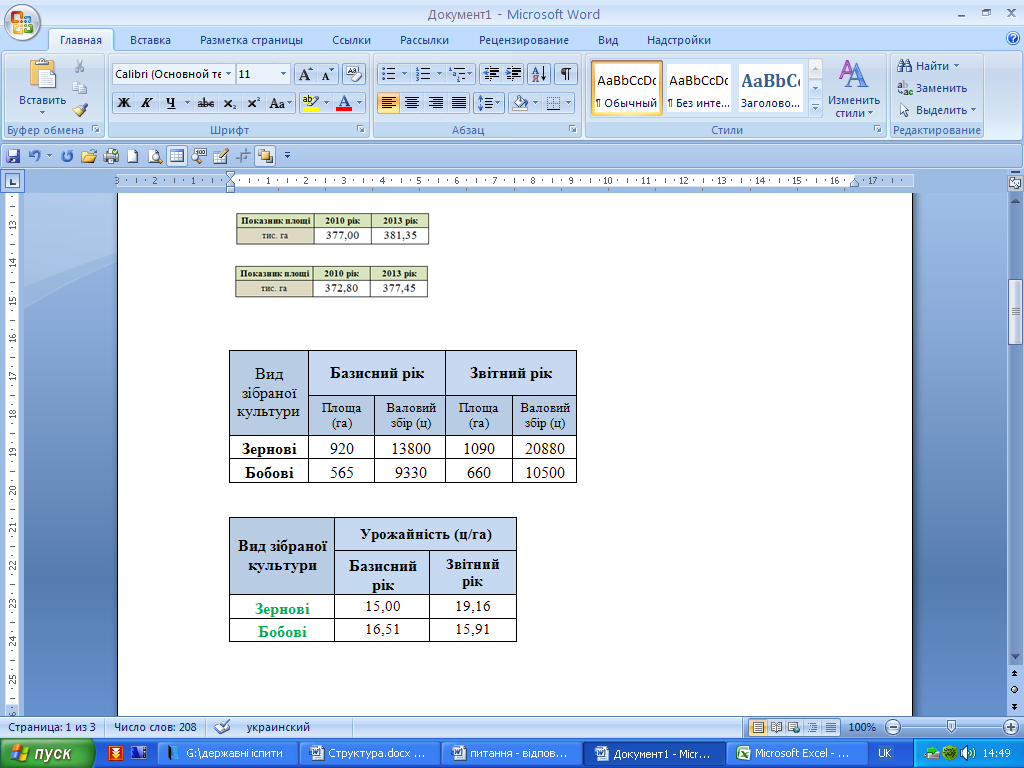This screenshot has height=768, width=1024.
Task: Switch to Структура.docx taskbar button
Action: coord(369,753)
